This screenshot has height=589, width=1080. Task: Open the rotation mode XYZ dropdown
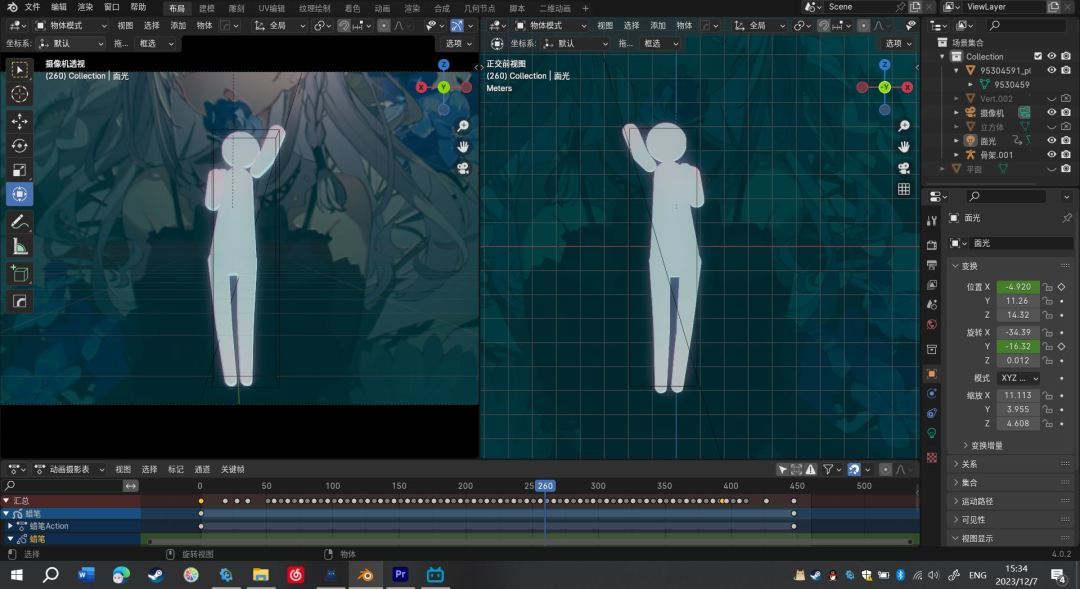[x=1018, y=378]
